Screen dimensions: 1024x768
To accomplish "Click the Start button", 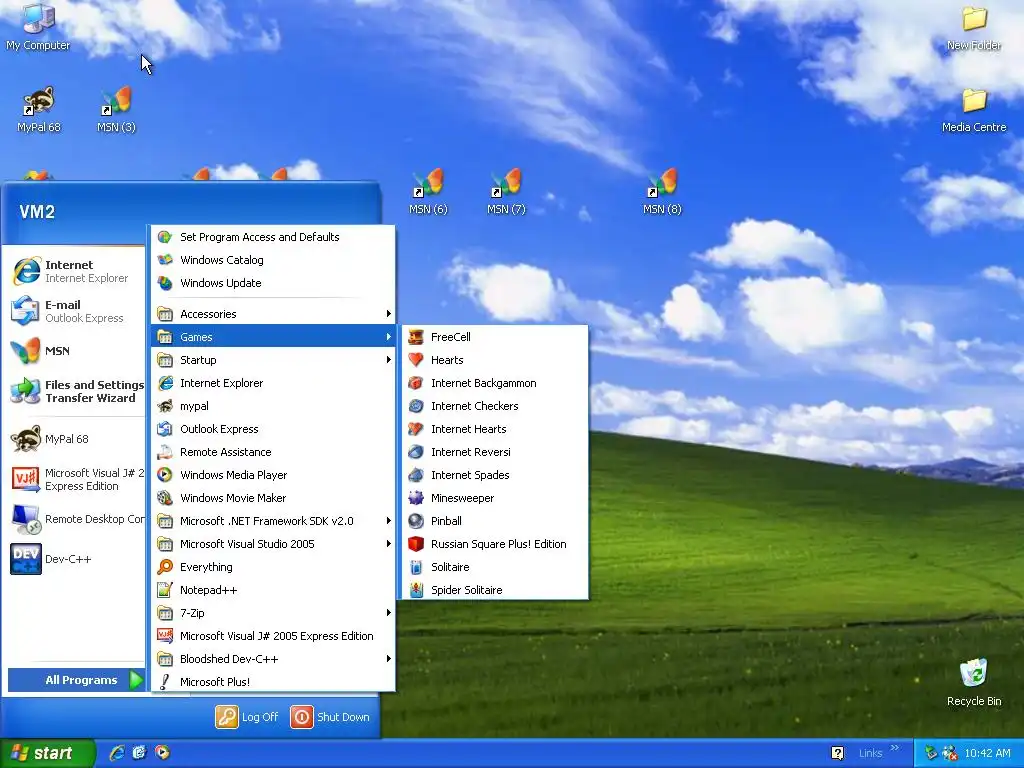I will tap(47, 753).
